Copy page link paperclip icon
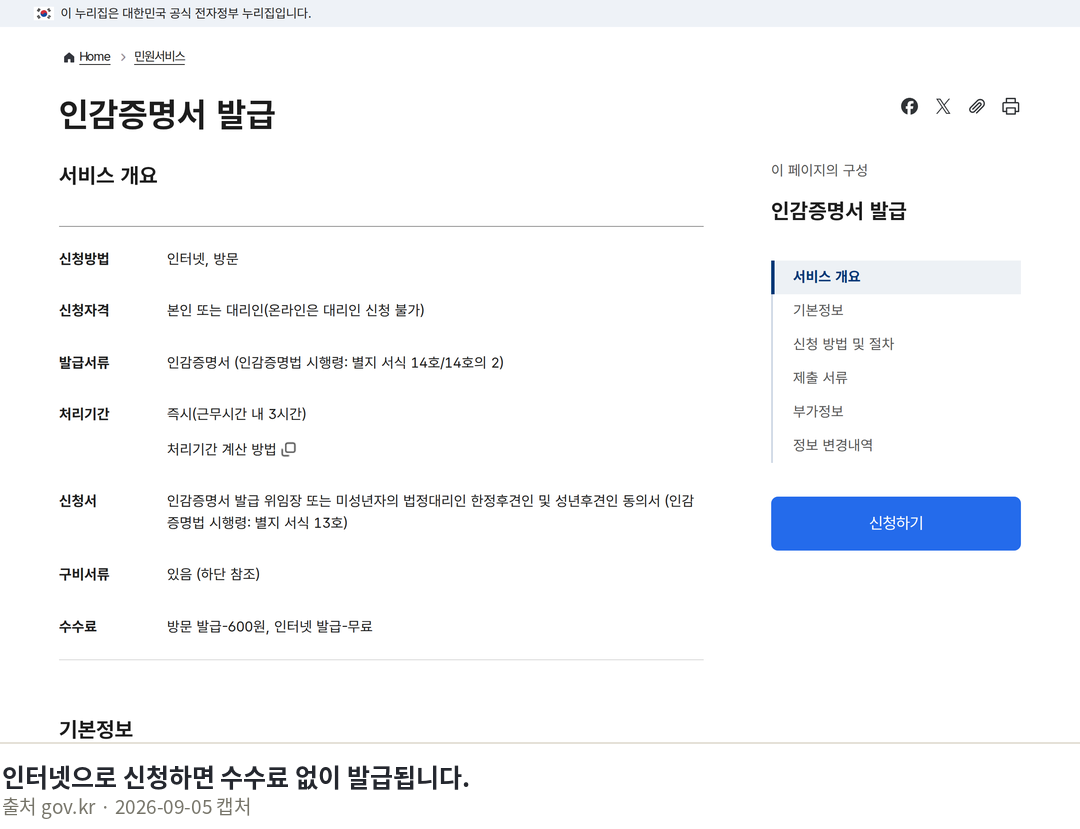This screenshot has height=829, width=1080. pos(977,106)
